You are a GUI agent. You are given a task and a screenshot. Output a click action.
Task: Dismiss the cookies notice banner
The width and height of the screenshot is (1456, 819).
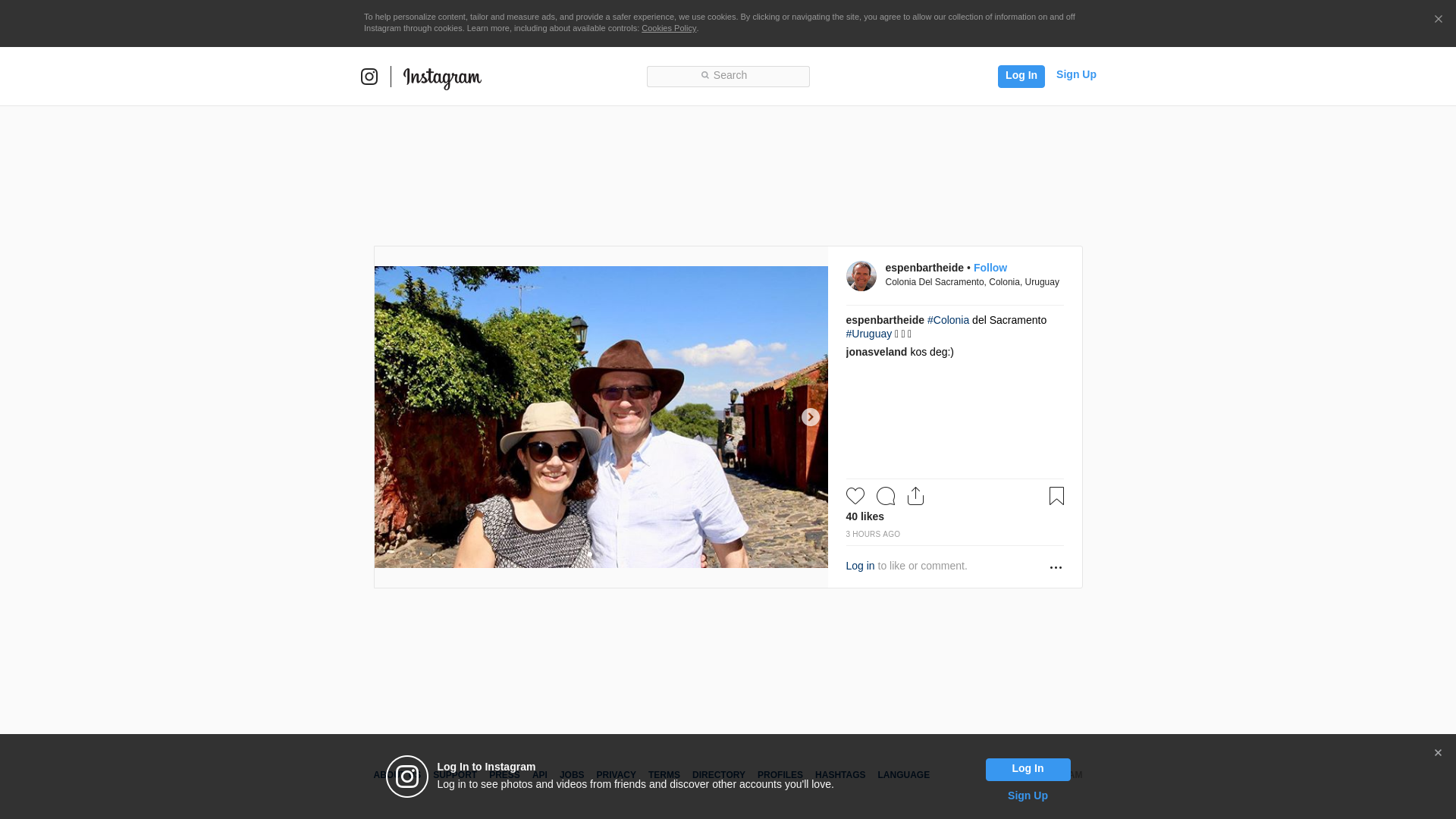pos(1438,19)
